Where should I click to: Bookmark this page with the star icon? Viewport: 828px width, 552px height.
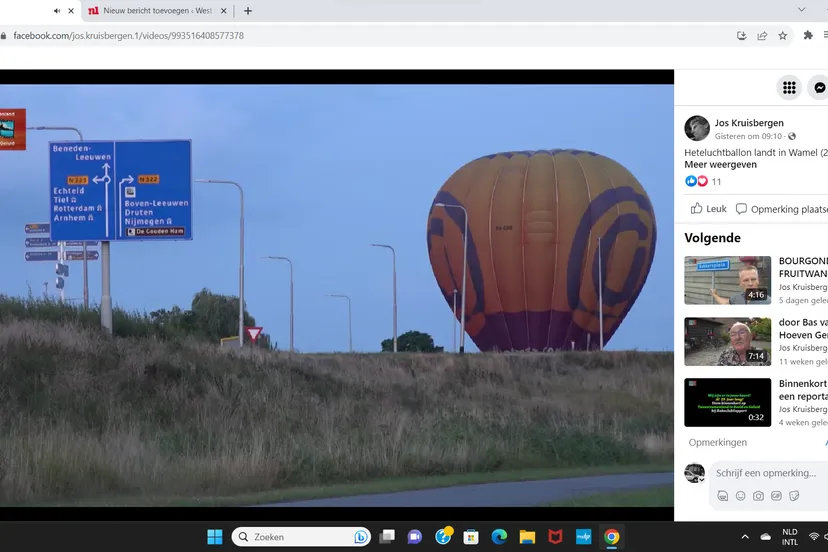click(x=783, y=35)
